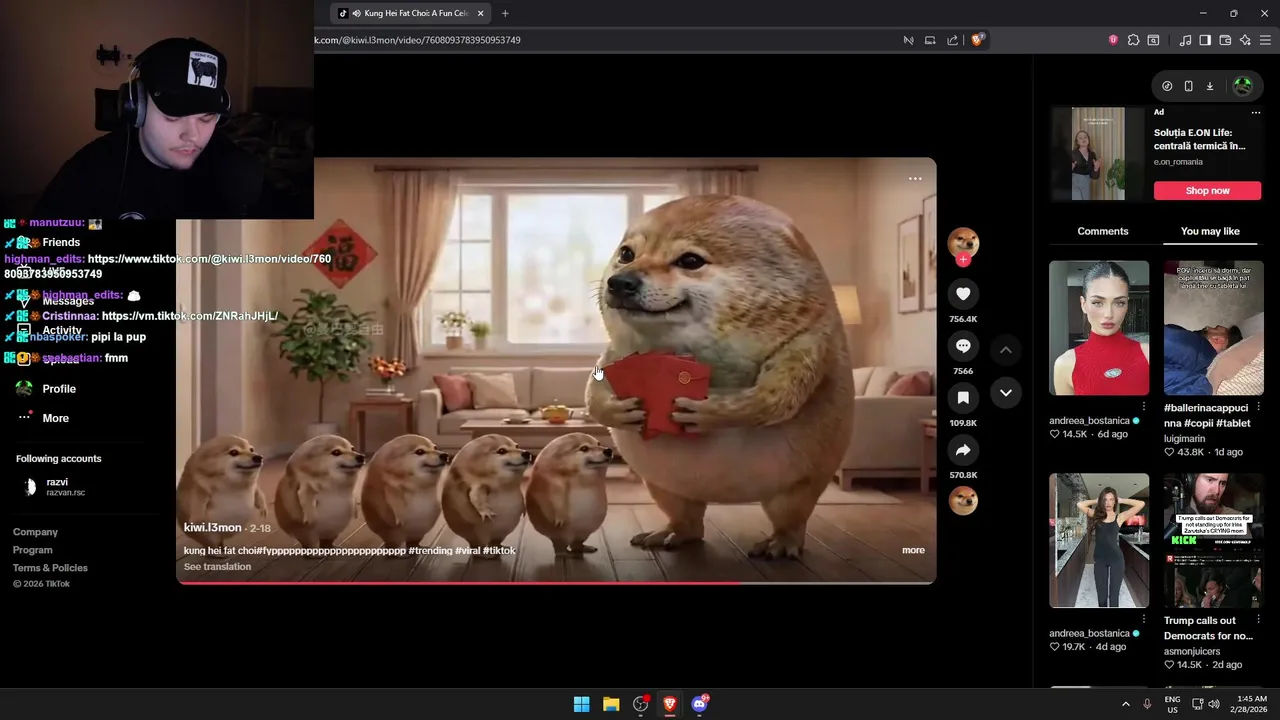Open the media control music note icon

point(1186,40)
